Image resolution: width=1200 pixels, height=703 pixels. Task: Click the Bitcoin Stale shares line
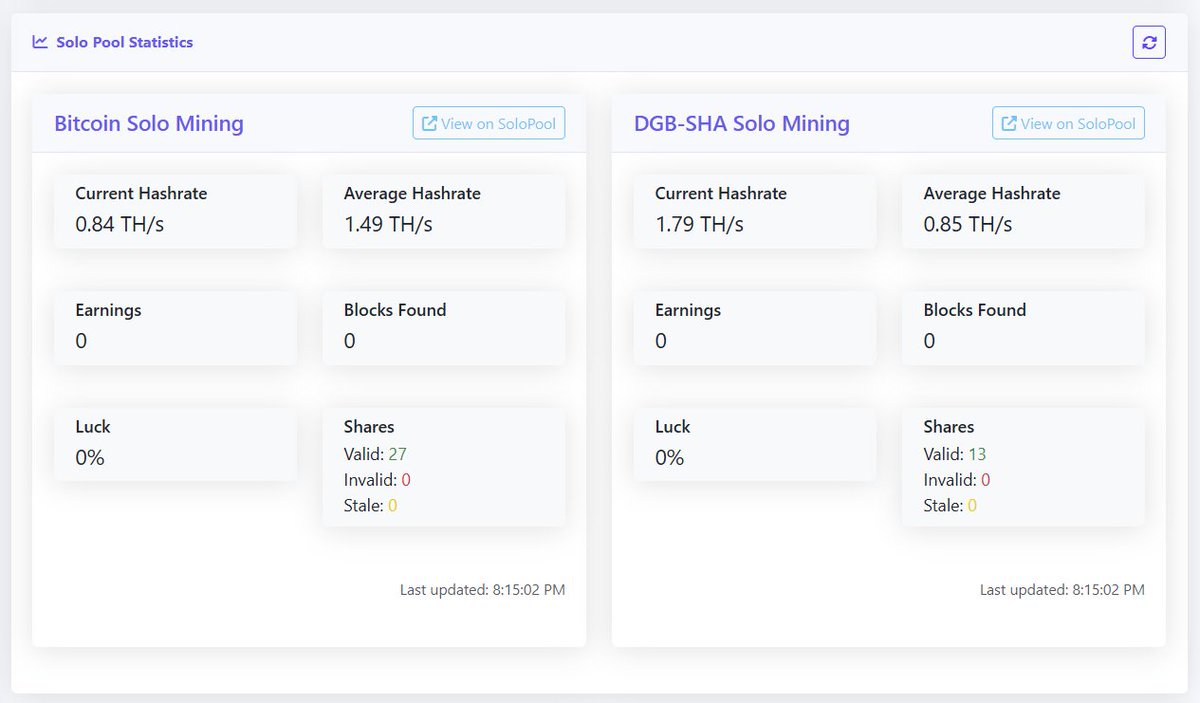point(370,506)
